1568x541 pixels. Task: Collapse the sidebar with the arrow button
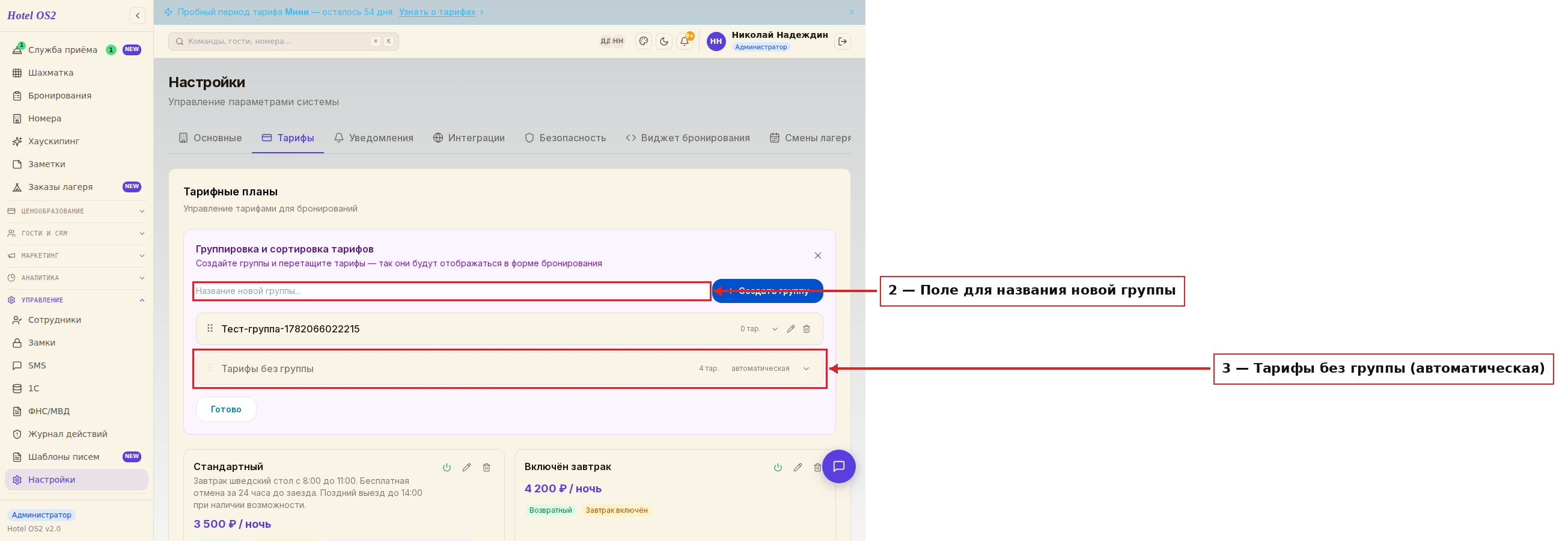[x=138, y=16]
